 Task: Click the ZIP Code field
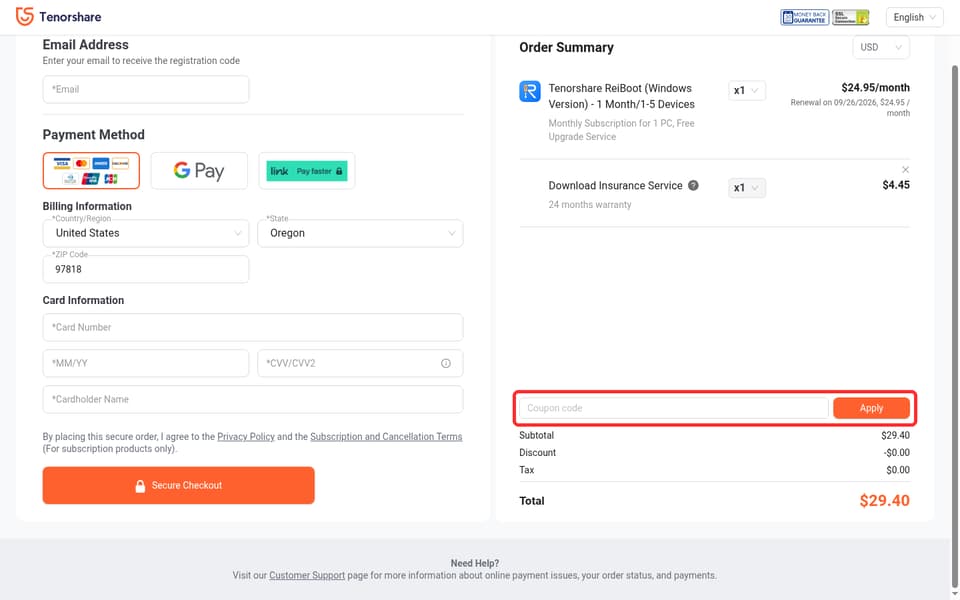(x=146, y=269)
